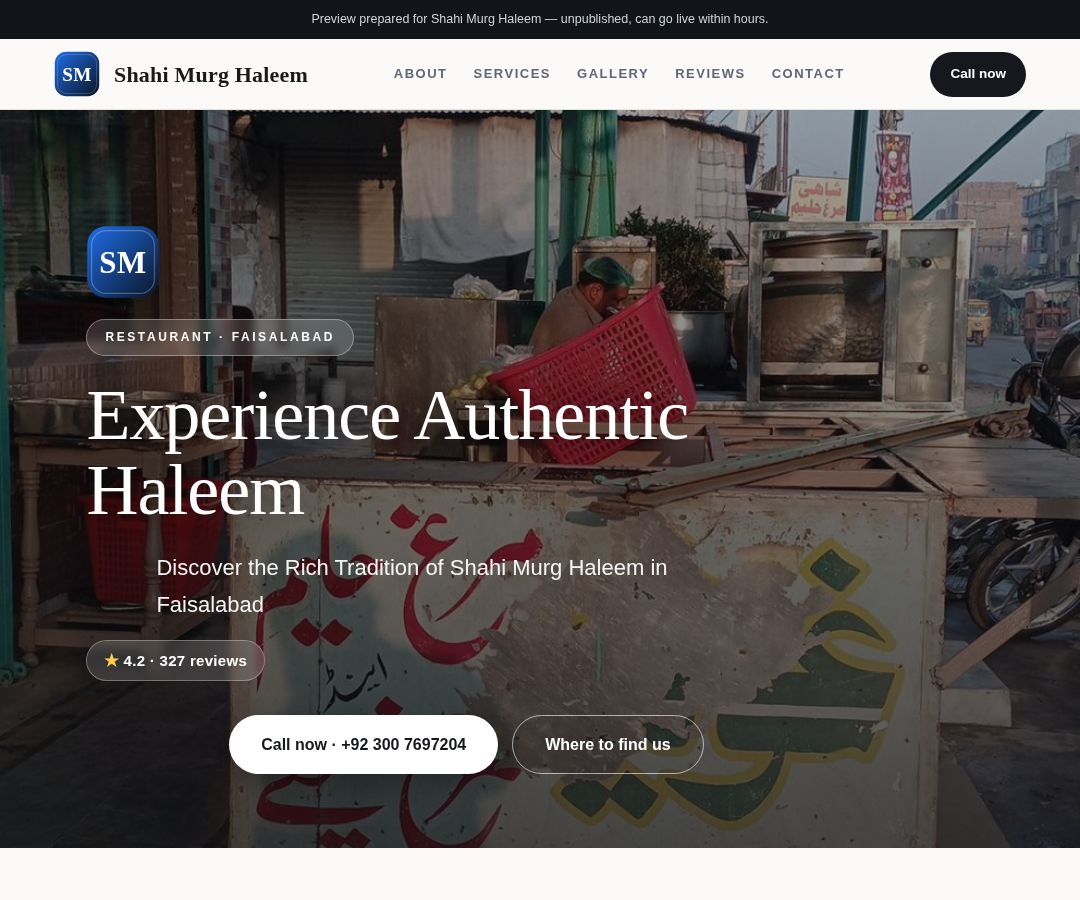Click the dark Call now header button
Image resolution: width=1080 pixels, height=900 pixels.
point(977,74)
